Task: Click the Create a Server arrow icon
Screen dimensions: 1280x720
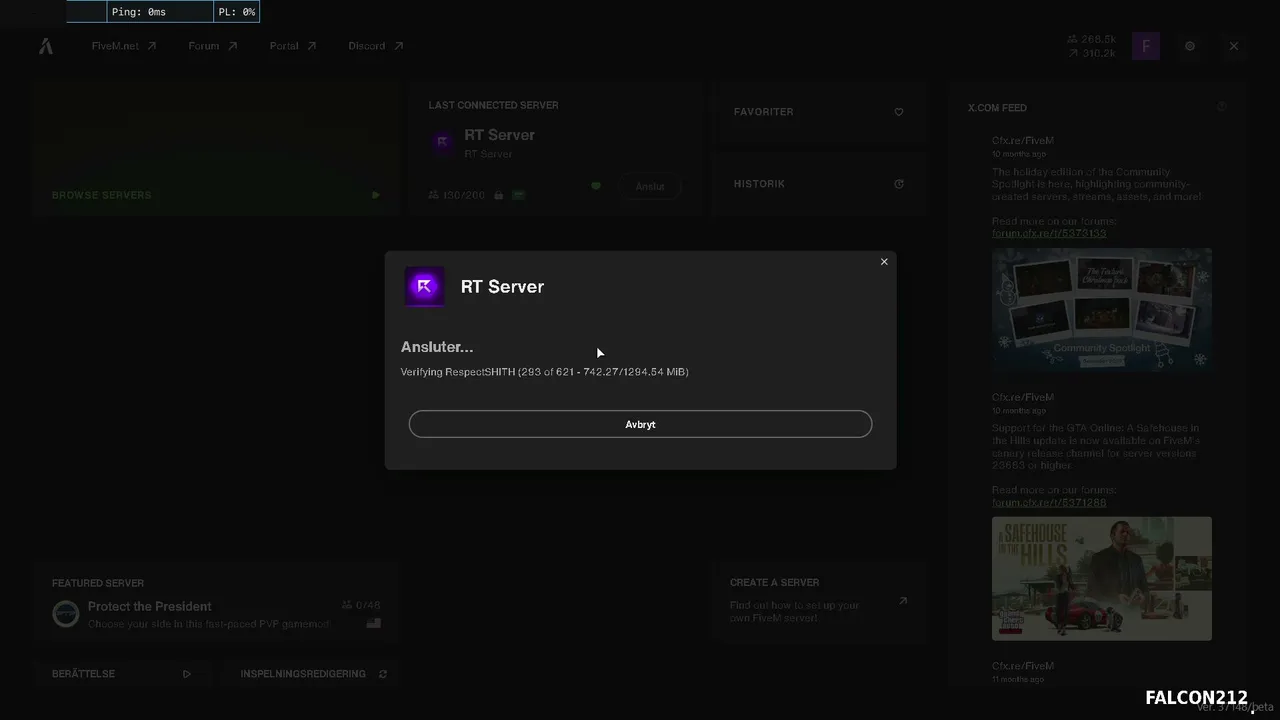Action: coord(903,601)
